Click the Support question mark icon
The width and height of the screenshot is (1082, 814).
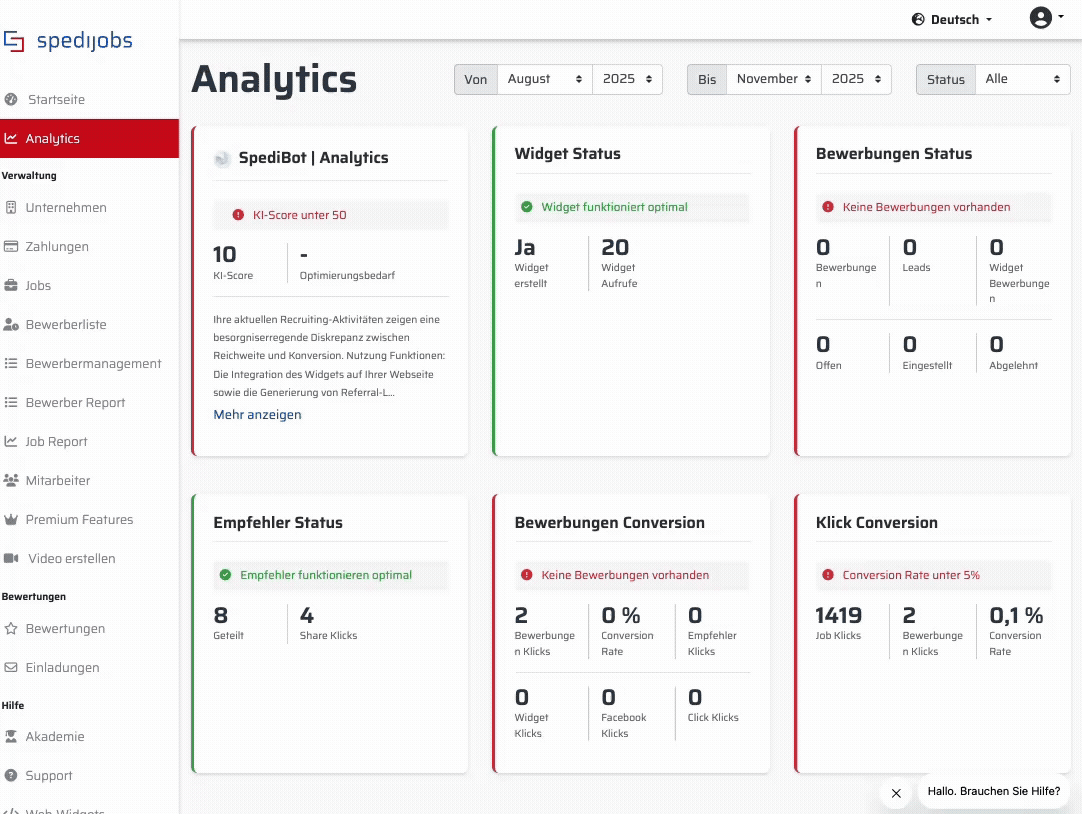tap(11, 775)
